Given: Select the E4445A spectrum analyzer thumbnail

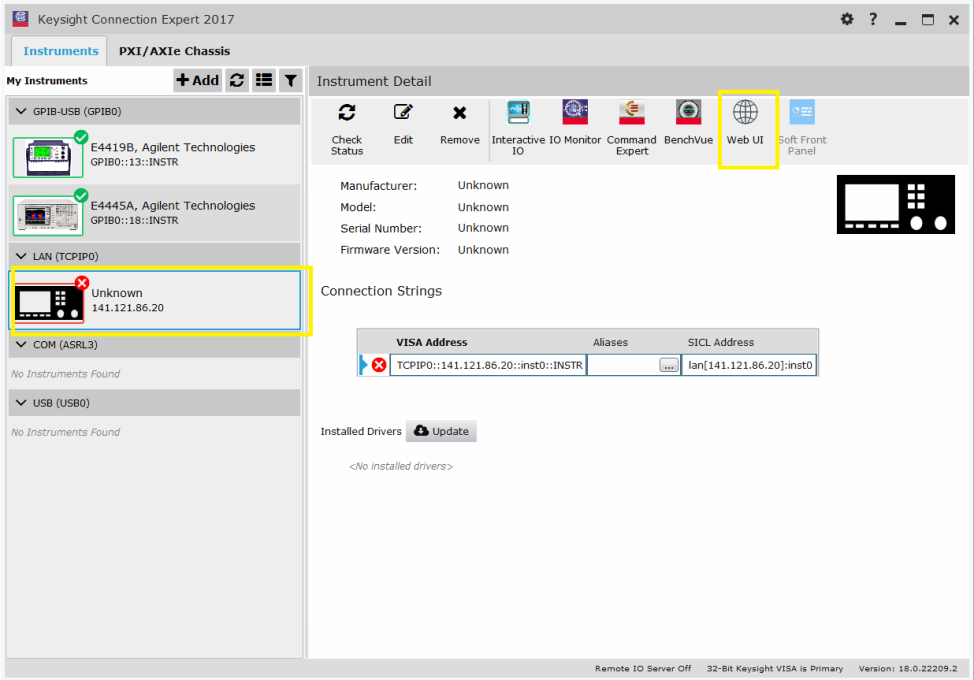Looking at the screenshot, I should tap(48, 215).
